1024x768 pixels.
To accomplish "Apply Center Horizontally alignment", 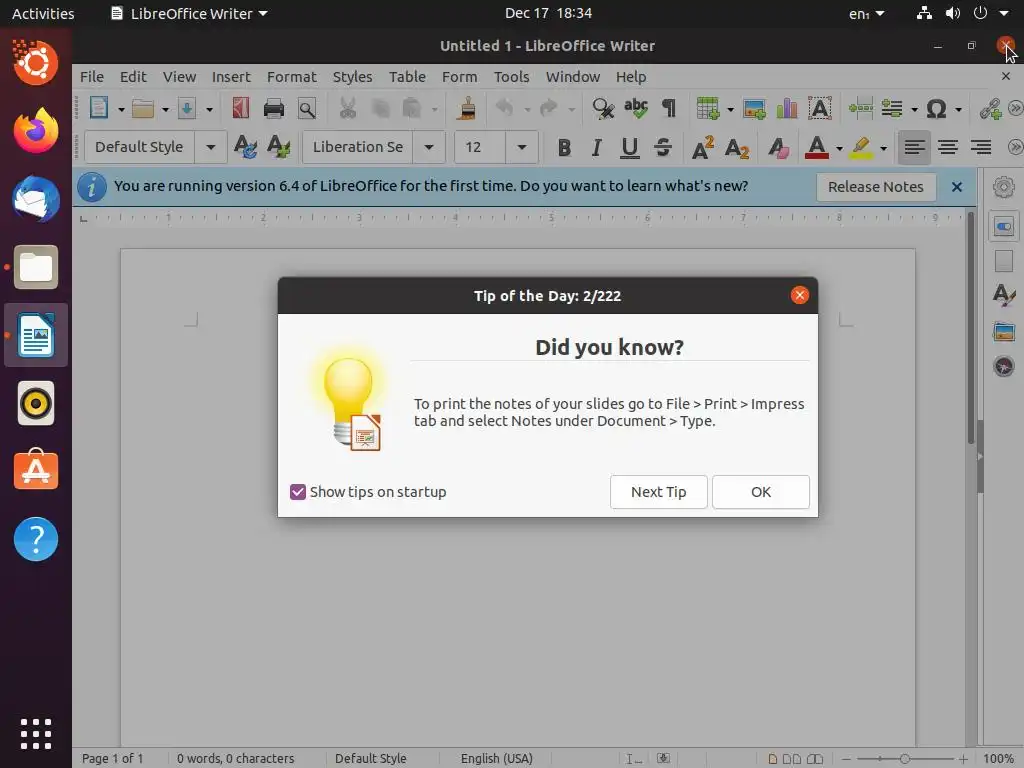I will [x=948, y=148].
